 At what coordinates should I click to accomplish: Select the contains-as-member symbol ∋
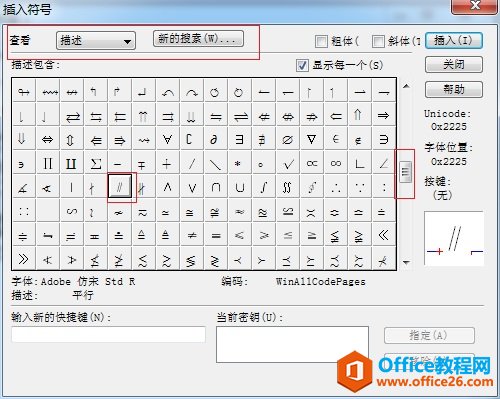click(x=383, y=139)
